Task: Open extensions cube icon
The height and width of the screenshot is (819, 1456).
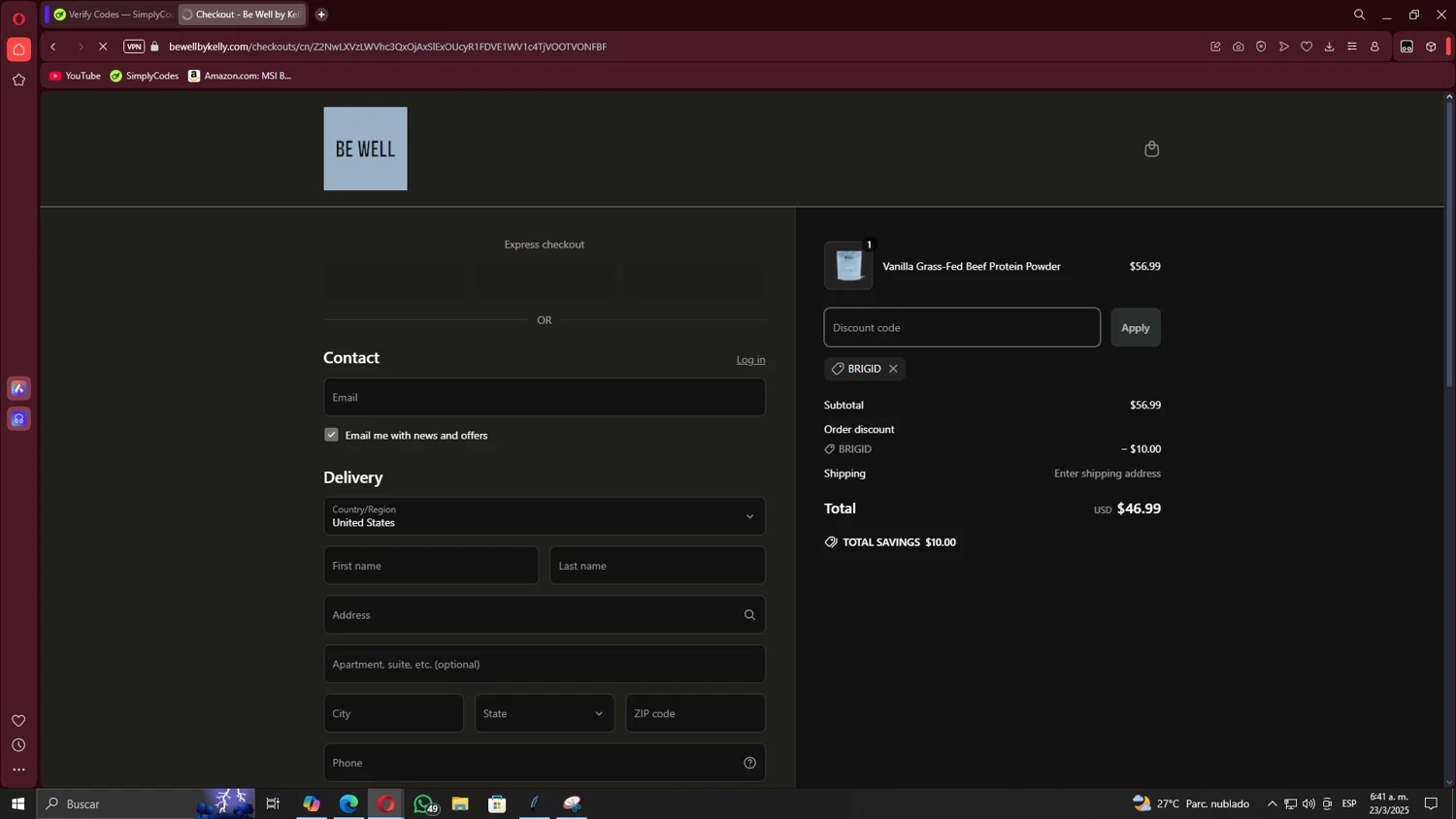Action: pyautogui.click(x=1431, y=47)
